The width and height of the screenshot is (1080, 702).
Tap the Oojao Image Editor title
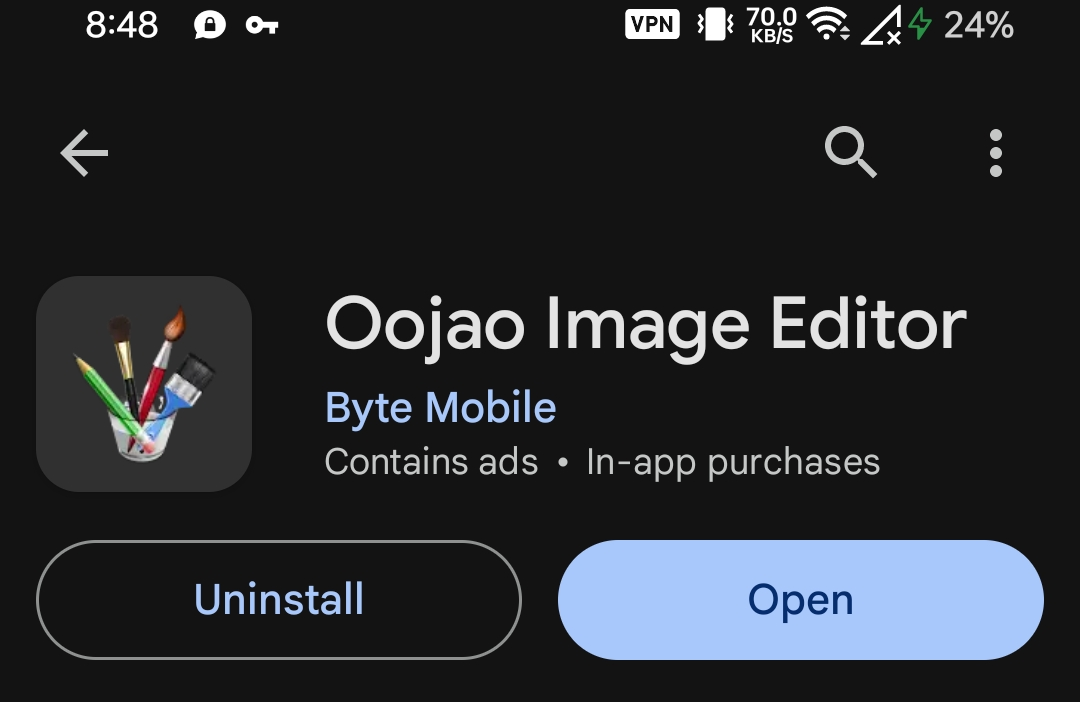tap(646, 326)
